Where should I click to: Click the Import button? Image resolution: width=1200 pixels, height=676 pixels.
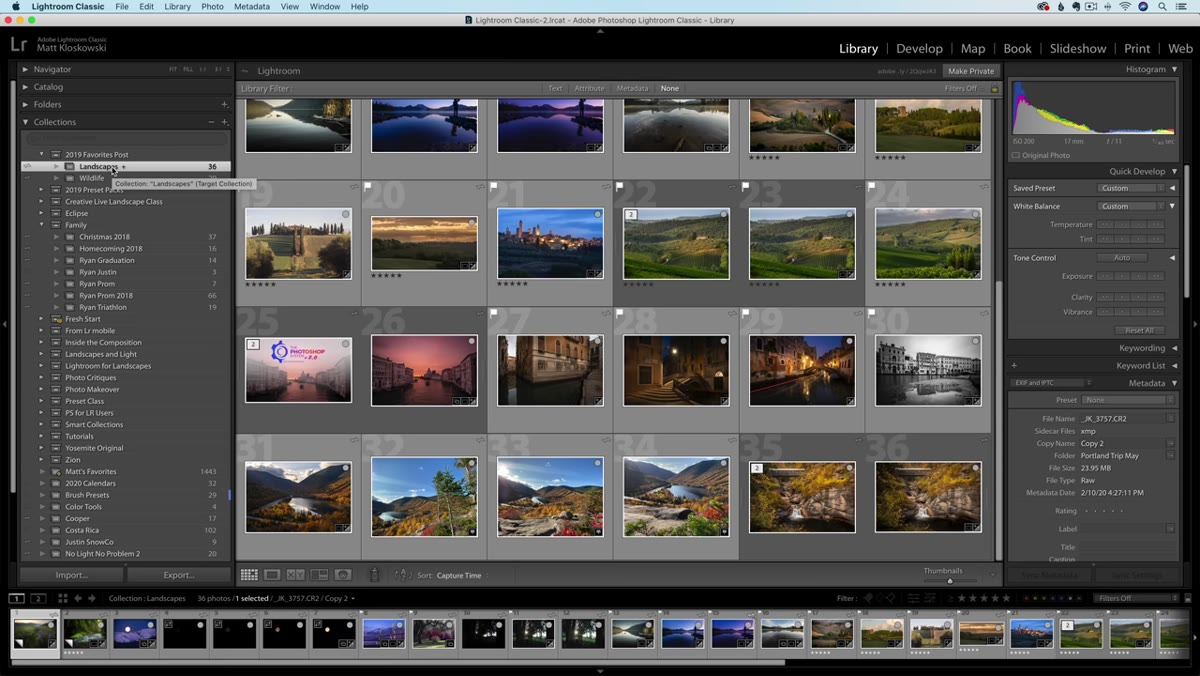coord(72,575)
